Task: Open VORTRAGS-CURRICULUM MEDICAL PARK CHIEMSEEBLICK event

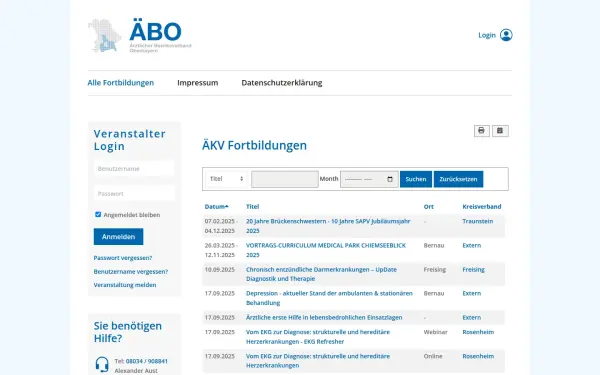Action: 326,250
